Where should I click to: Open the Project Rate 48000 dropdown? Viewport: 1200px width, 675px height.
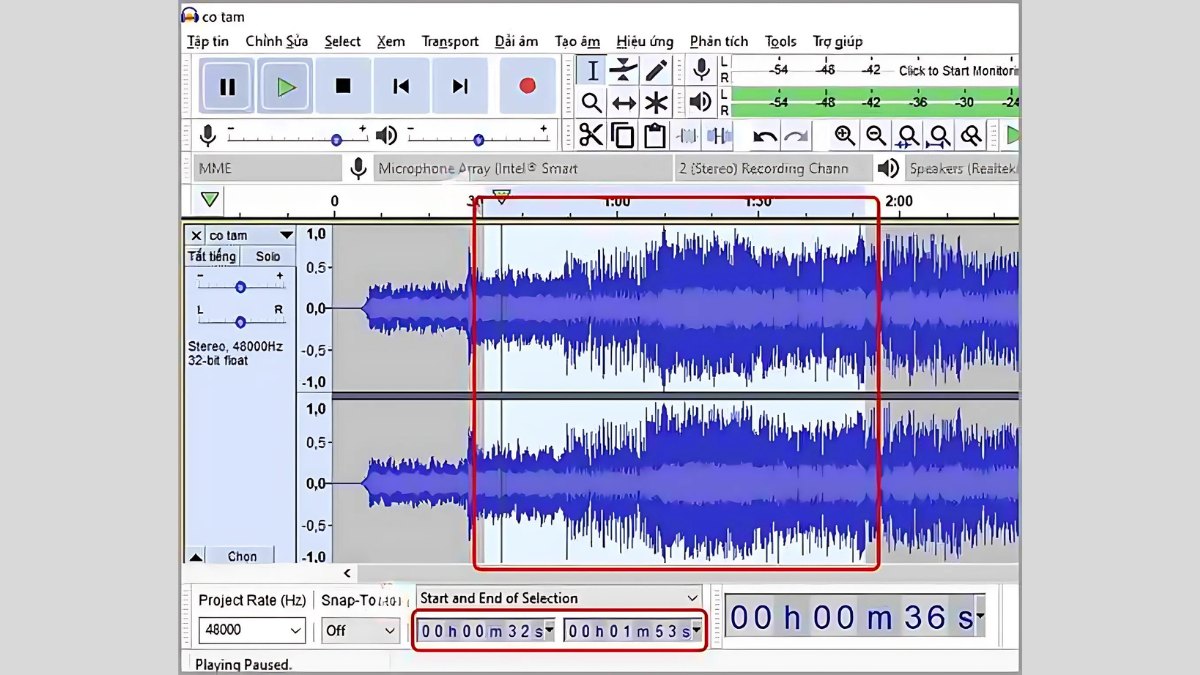pyautogui.click(x=252, y=630)
